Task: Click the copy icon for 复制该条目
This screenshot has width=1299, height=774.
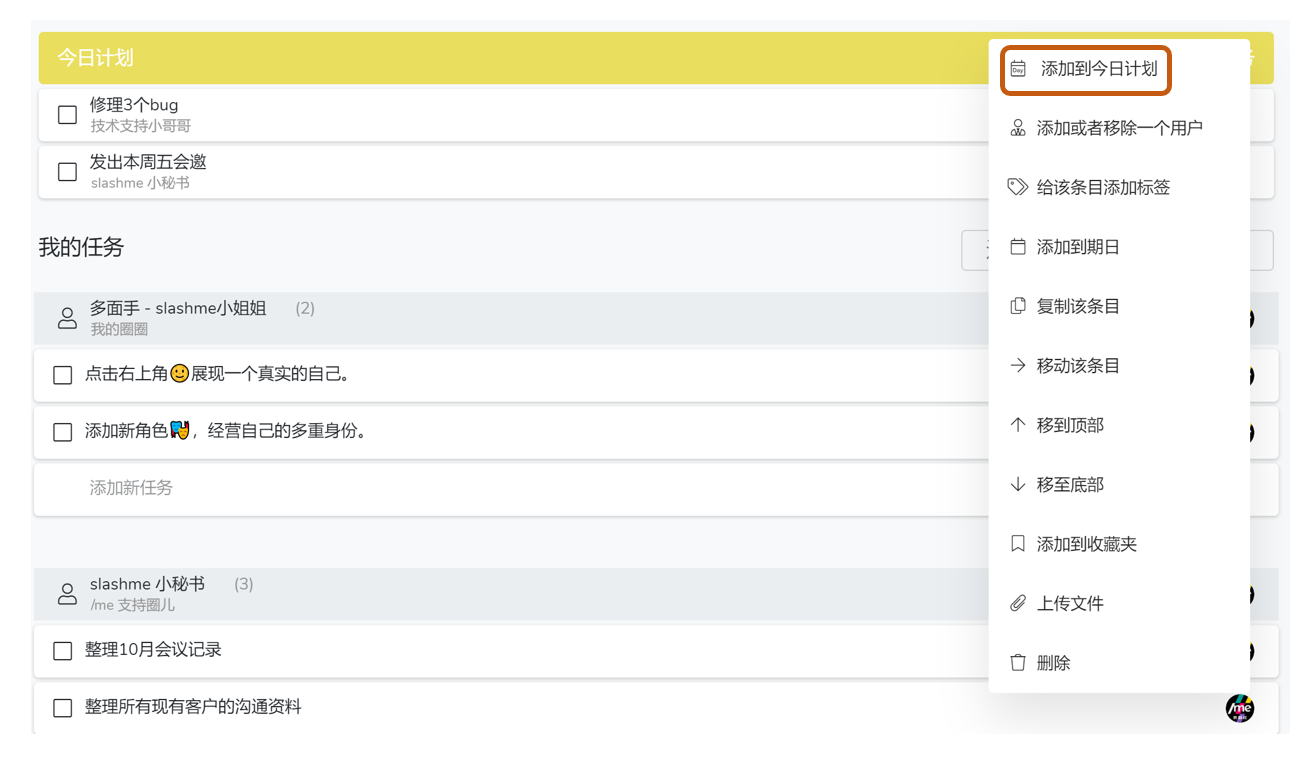Action: 1018,306
